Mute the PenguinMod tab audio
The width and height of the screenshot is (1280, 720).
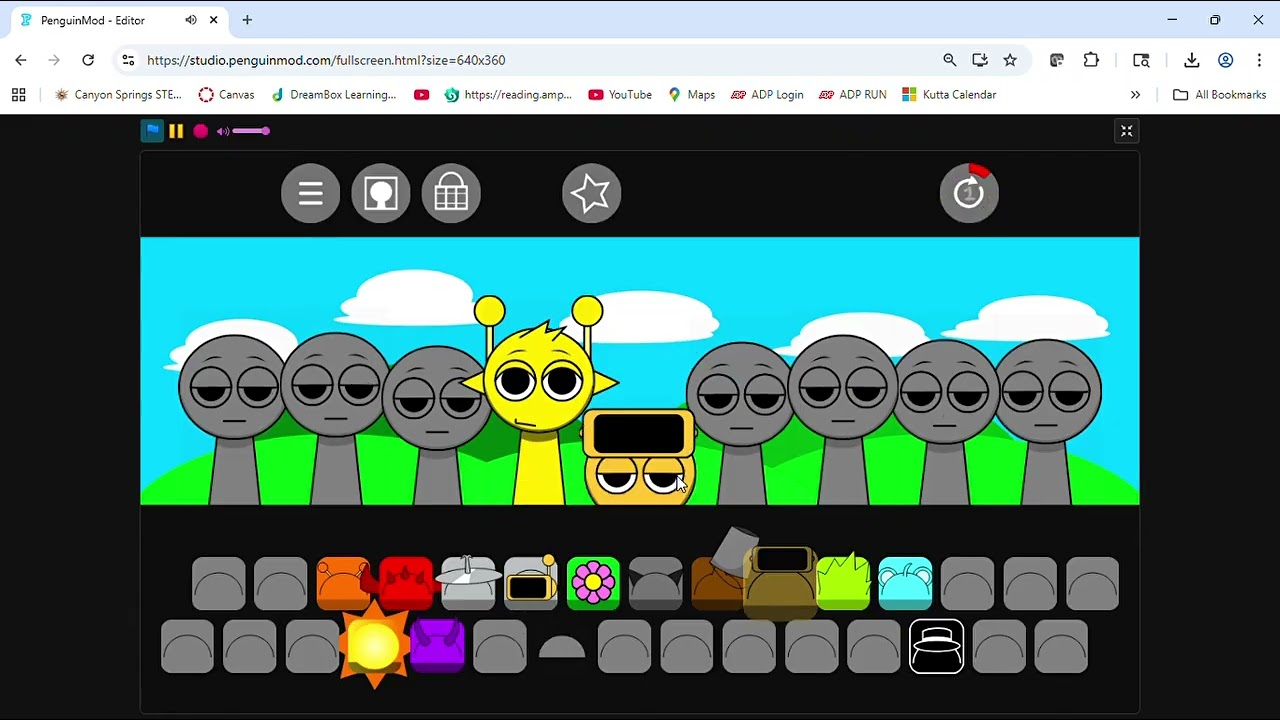pos(190,20)
